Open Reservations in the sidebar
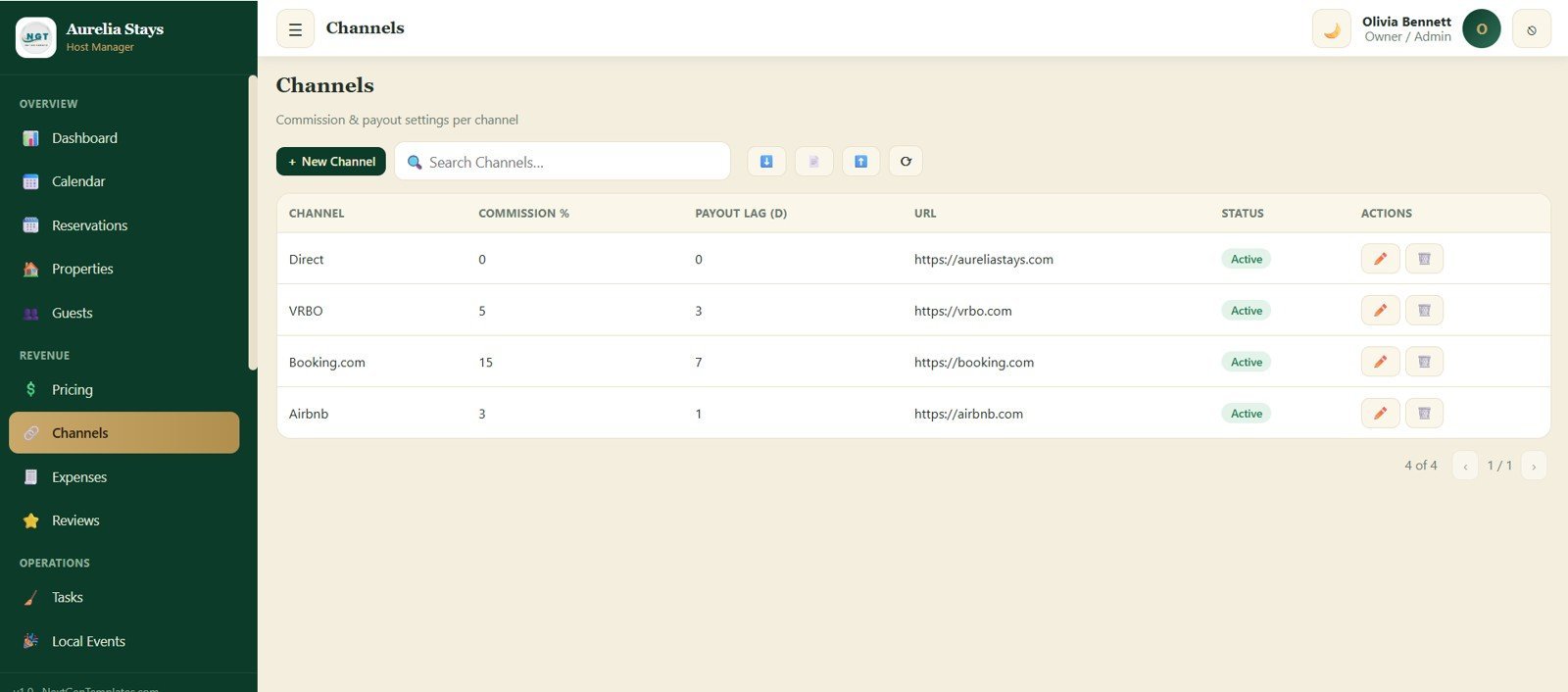 123,225
